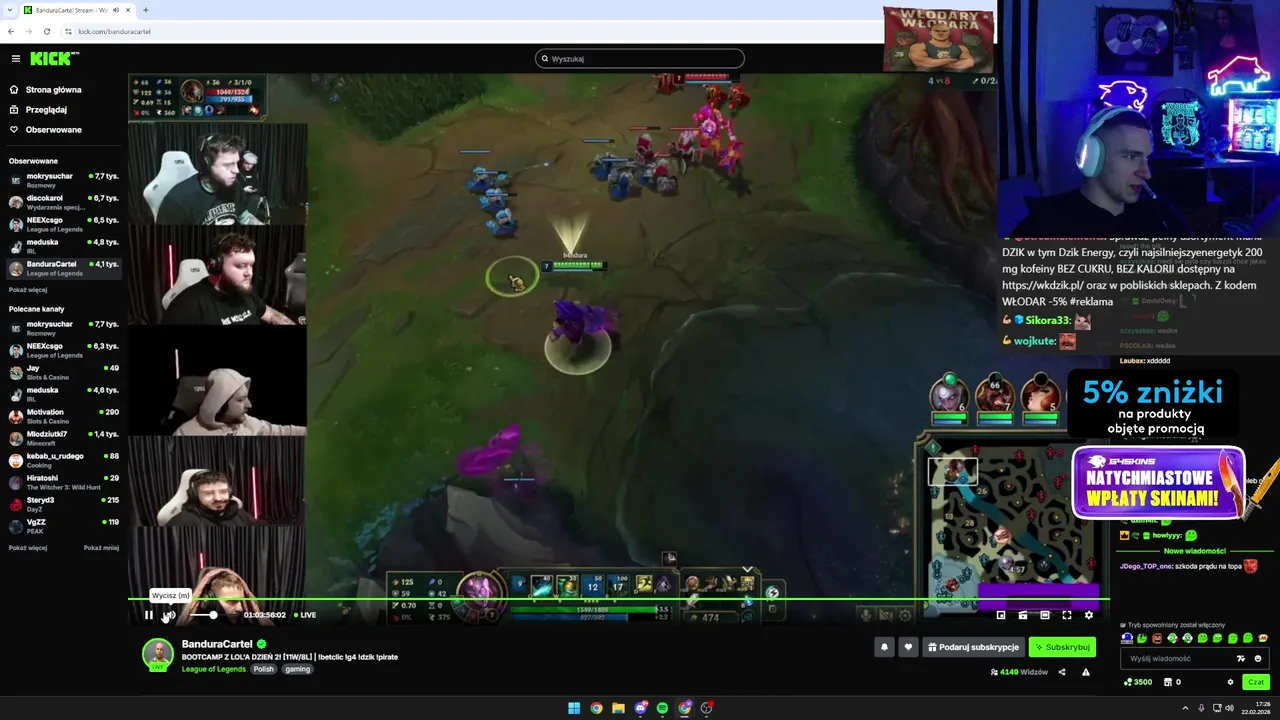Toggle fullscreen player mode
The height and width of the screenshot is (720, 1280).
point(1067,615)
